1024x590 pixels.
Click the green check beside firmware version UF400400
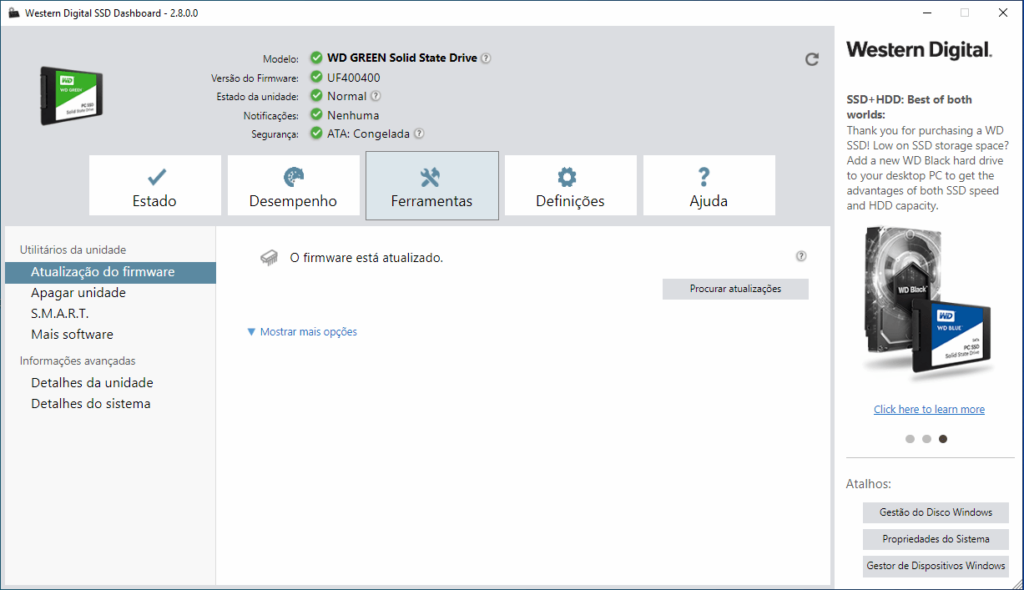[316, 77]
